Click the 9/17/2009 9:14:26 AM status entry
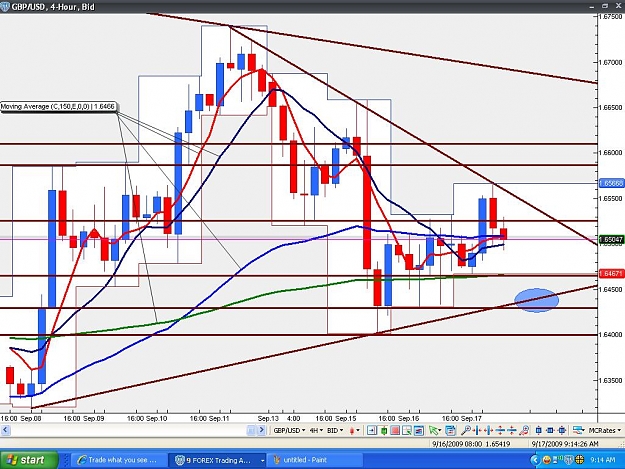 565,444
